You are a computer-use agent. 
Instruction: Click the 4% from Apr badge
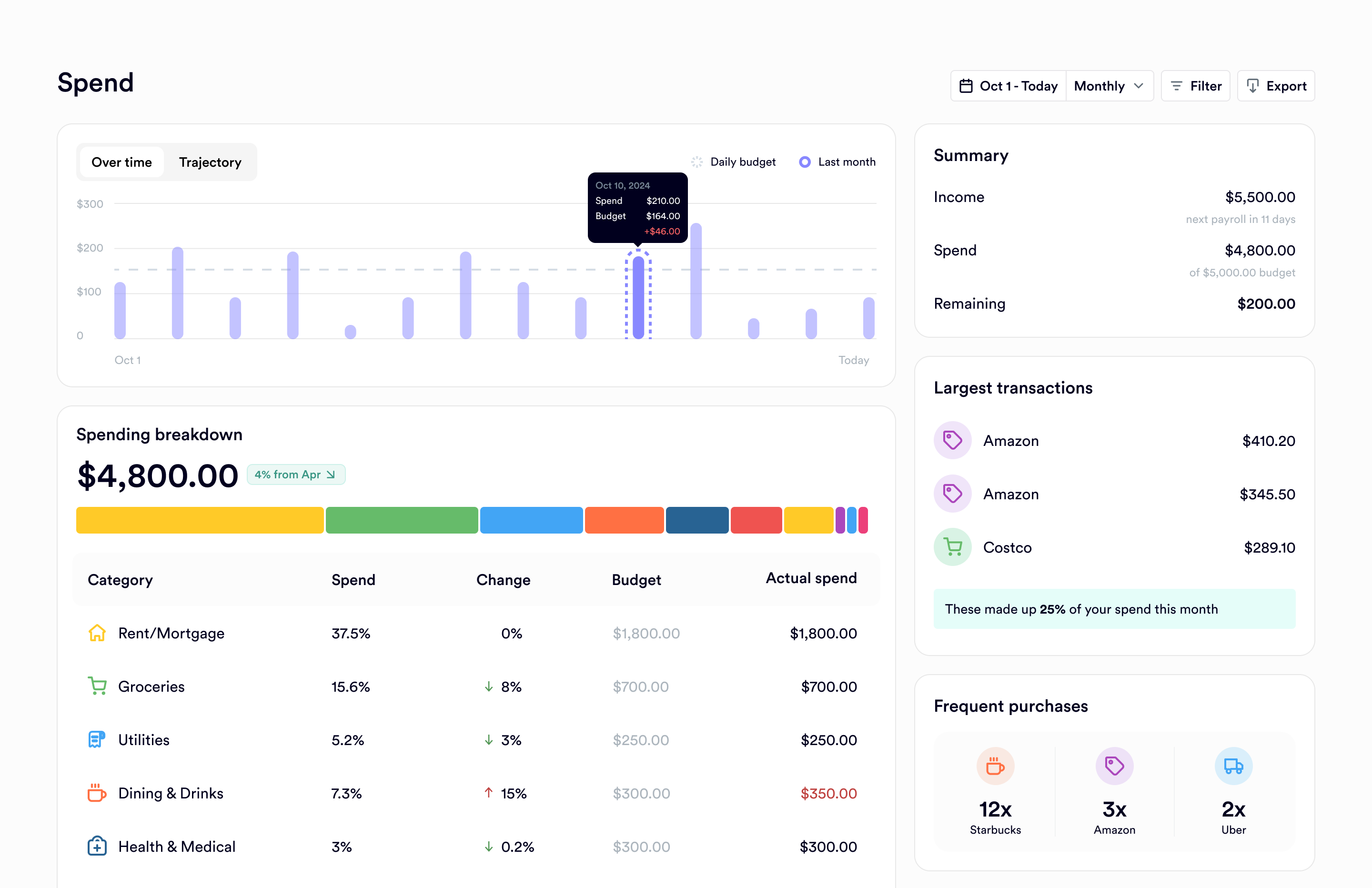296,474
